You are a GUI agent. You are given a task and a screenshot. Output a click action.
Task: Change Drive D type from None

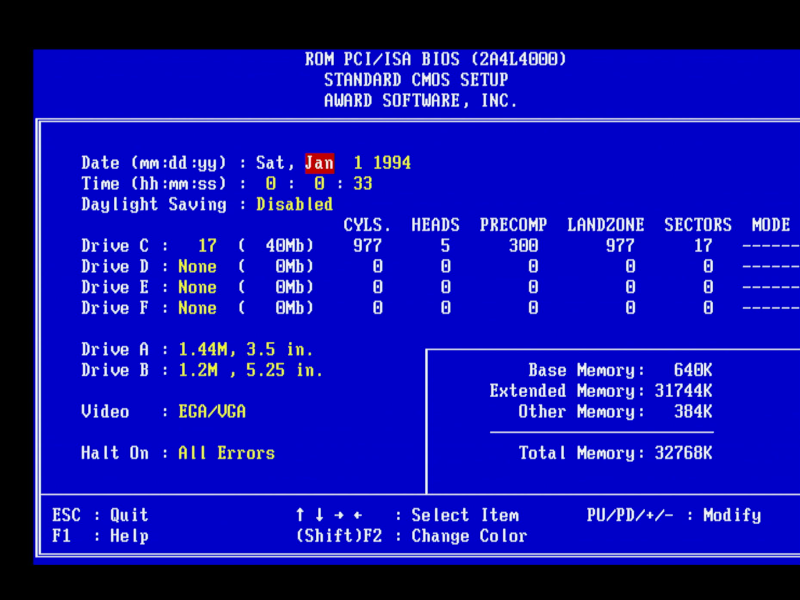pos(197,267)
